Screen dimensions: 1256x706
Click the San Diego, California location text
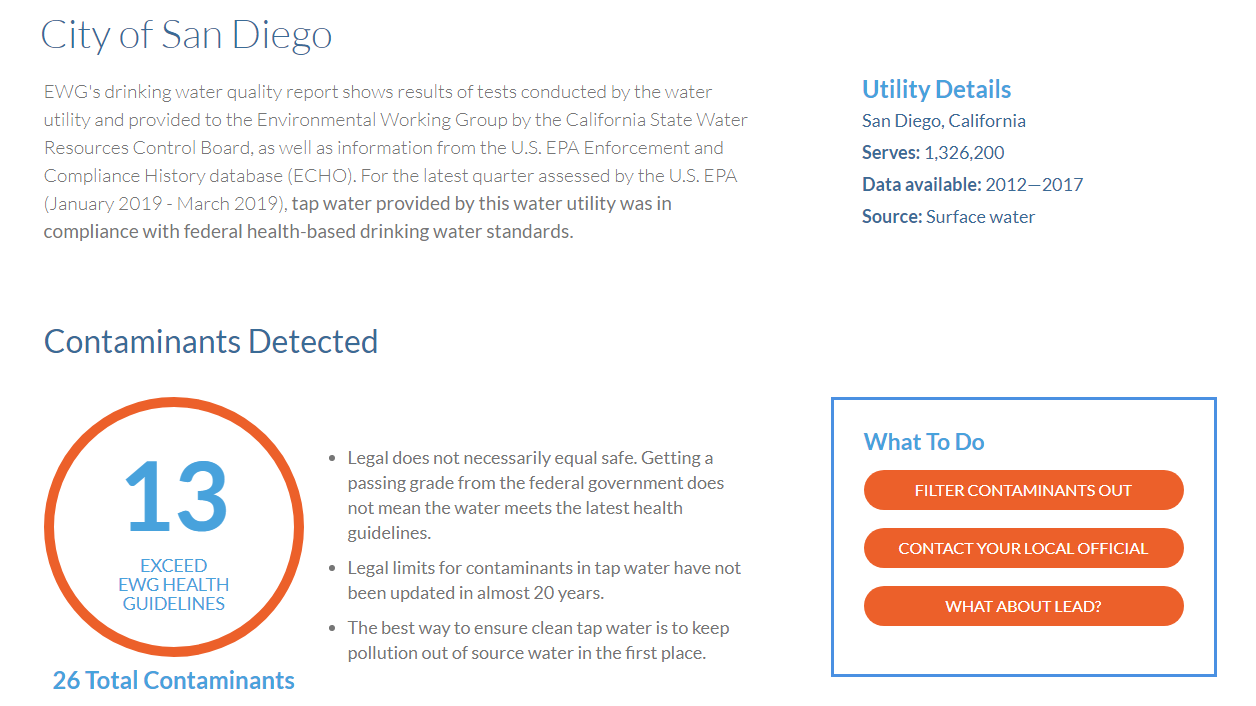pyautogui.click(x=944, y=121)
